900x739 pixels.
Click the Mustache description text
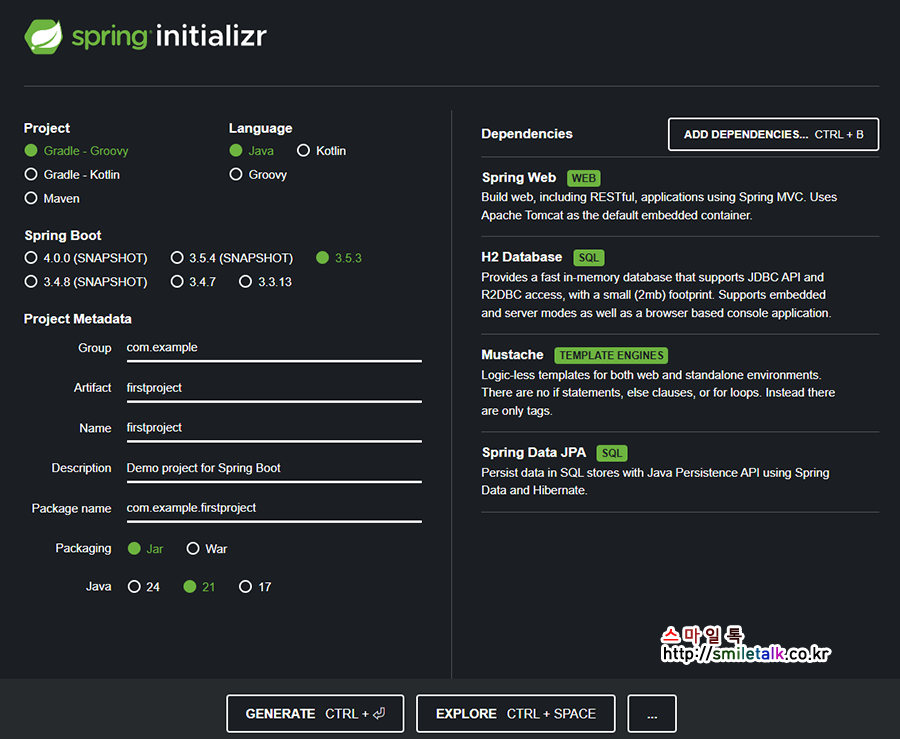[x=658, y=393]
